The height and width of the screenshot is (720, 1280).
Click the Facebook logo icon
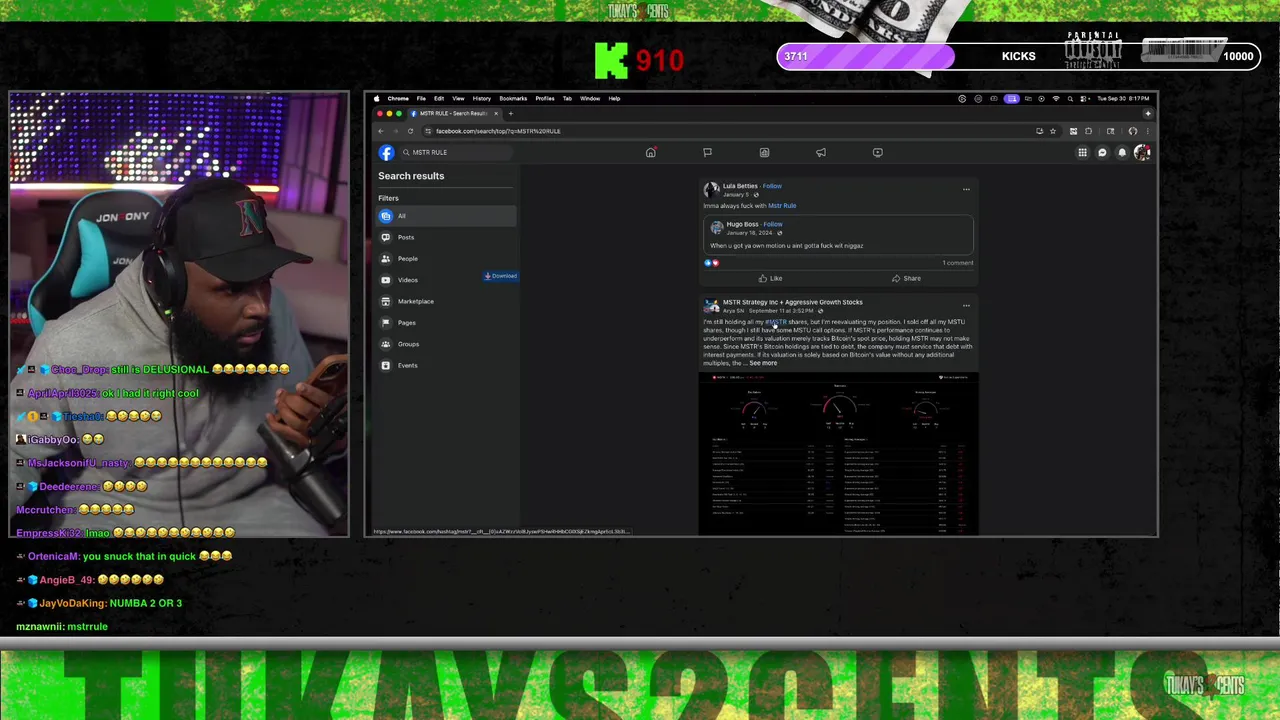(x=386, y=152)
